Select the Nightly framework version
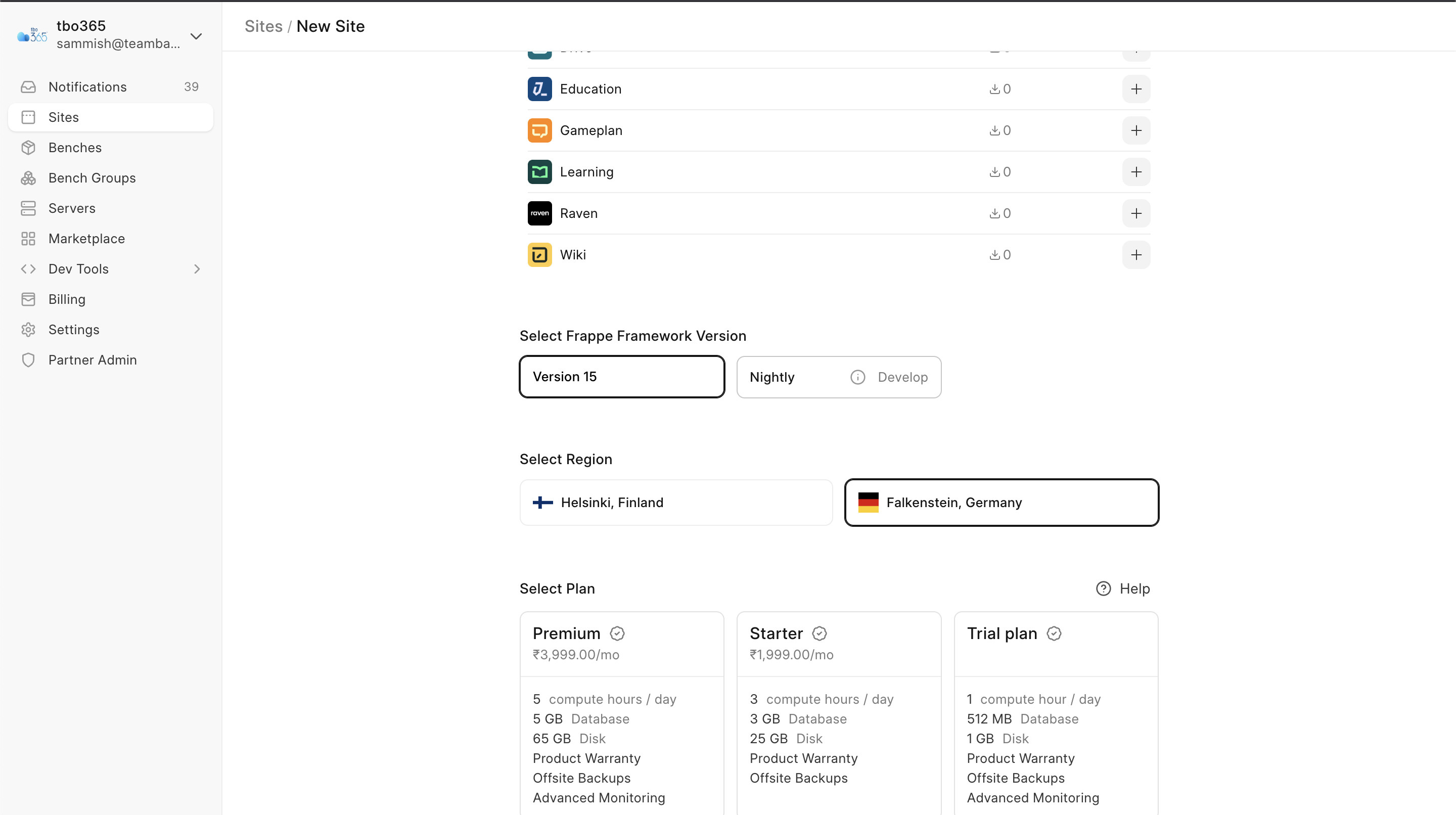This screenshot has height=815, width=1456. (839, 377)
